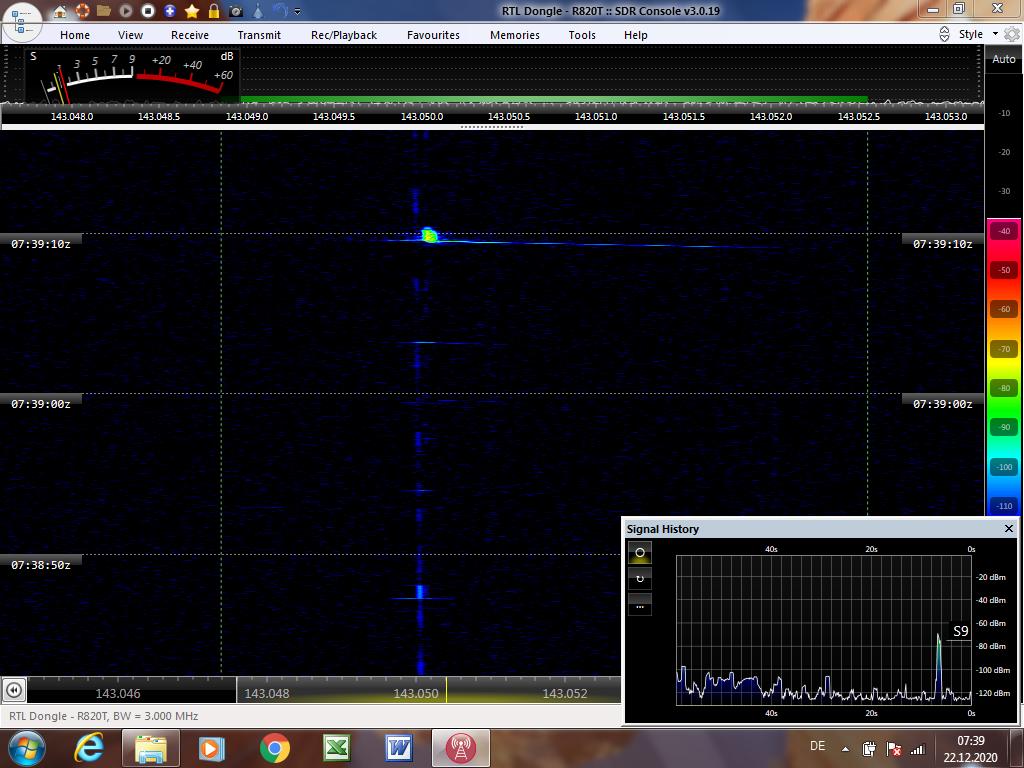
Task: Click 143.052 on the bottom frequency bar
Action: point(565,694)
